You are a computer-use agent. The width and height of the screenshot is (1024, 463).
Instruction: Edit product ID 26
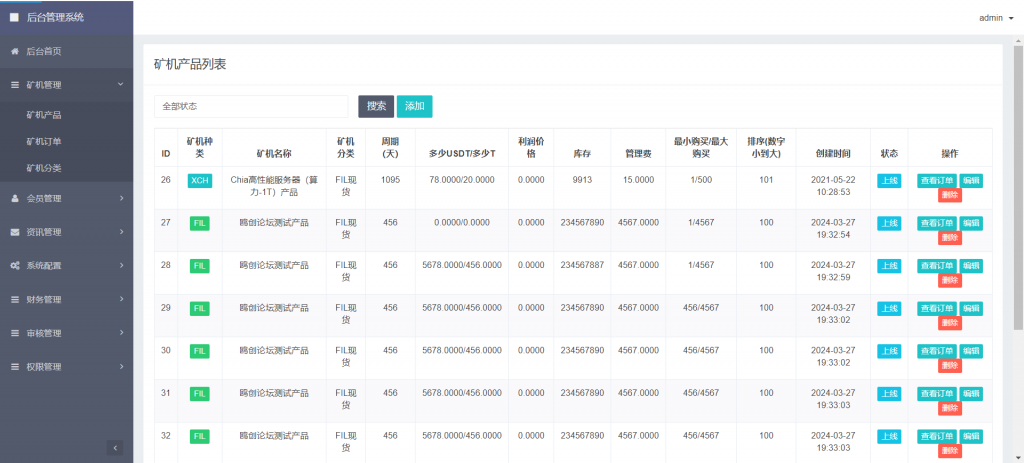[x=971, y=181]
